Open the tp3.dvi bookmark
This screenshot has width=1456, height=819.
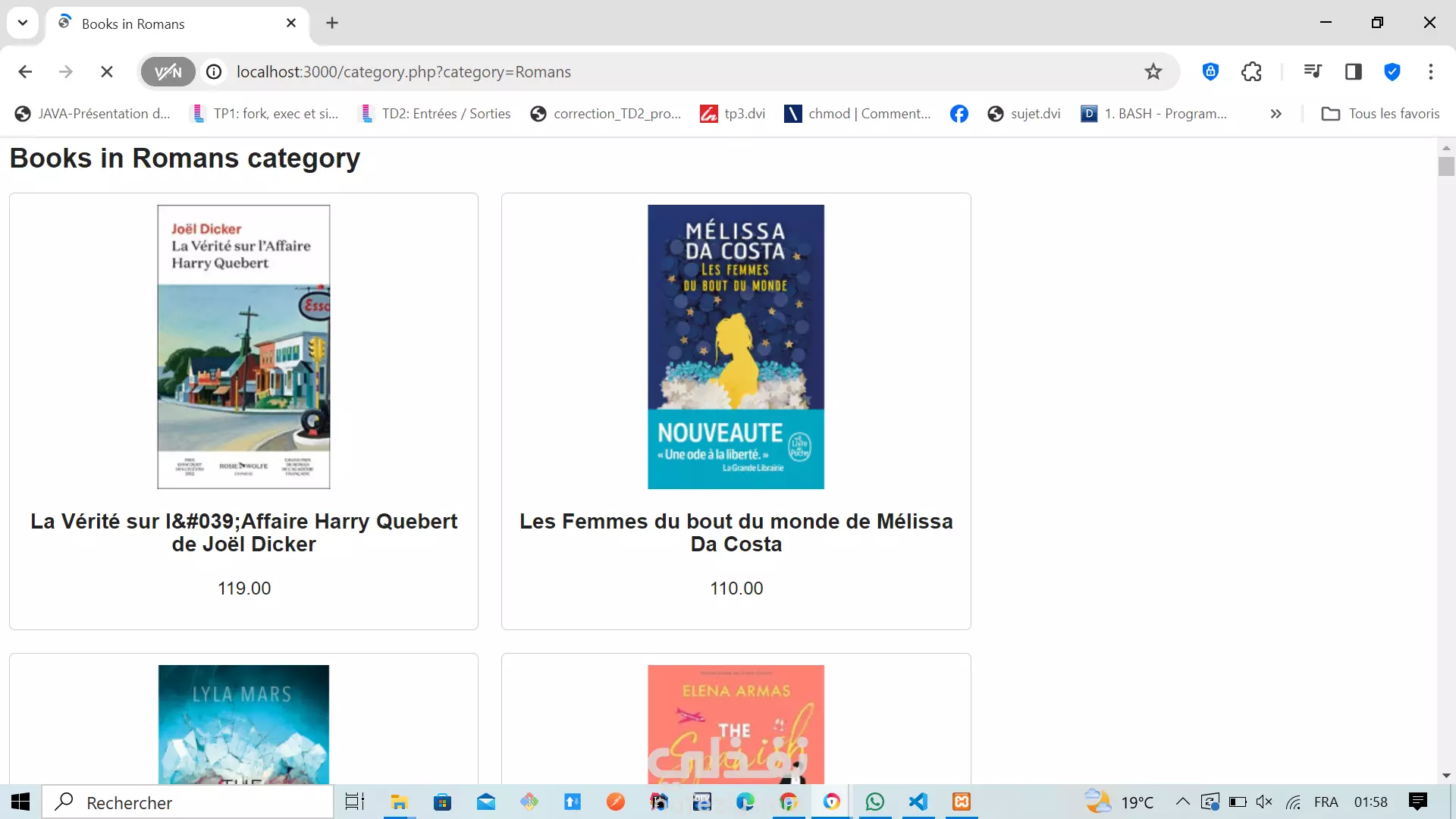(733, 114)
